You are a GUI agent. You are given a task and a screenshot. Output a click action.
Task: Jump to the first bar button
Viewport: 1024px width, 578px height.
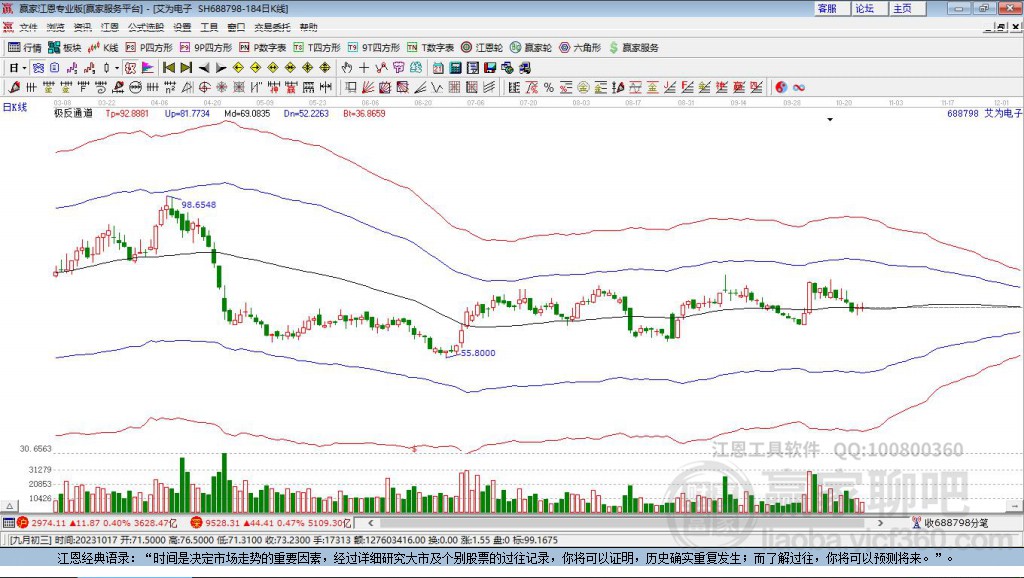click(x=168, y=68)
